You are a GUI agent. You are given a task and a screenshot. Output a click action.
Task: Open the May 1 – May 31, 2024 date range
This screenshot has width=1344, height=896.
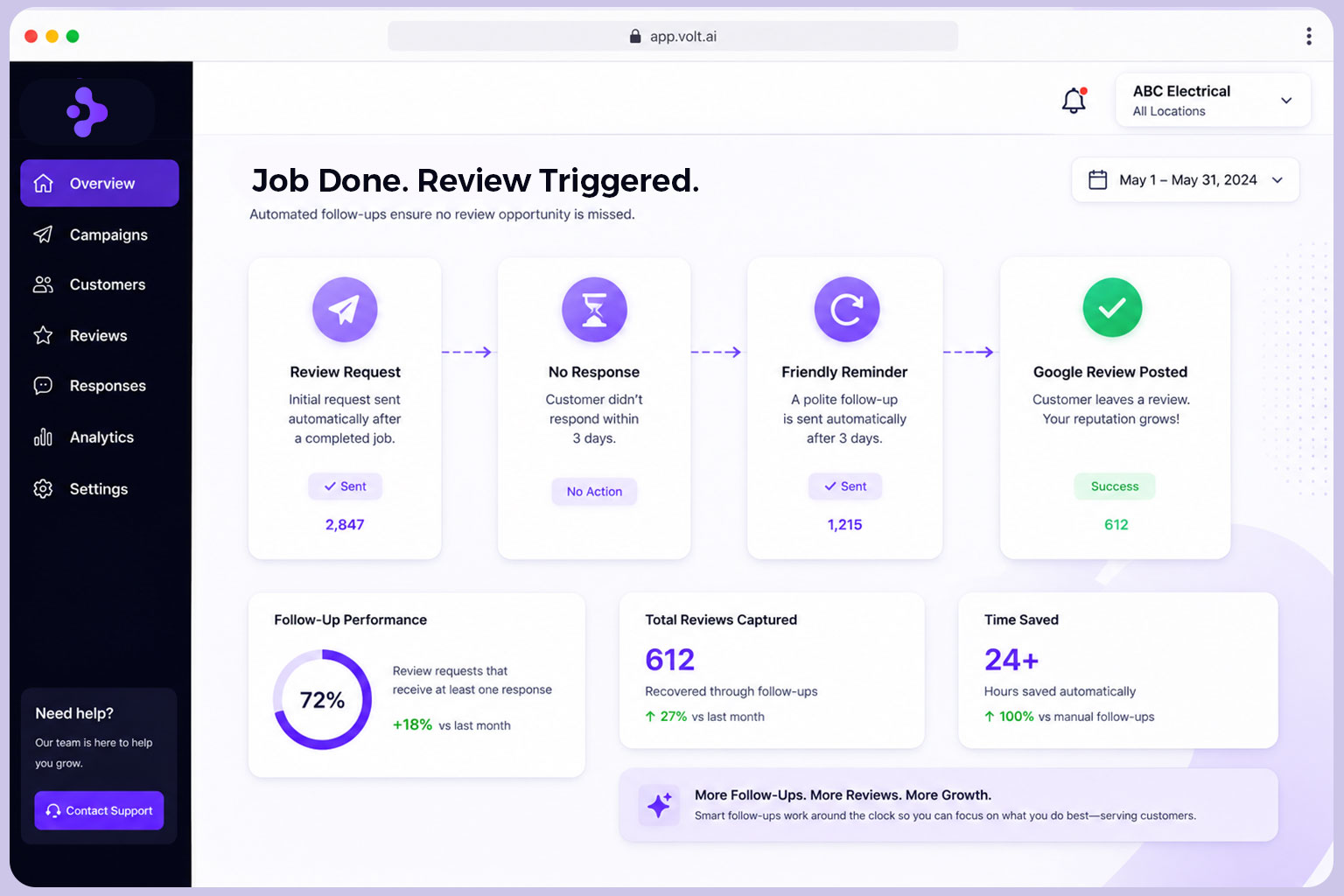pyautogui.click(x=1185, y=179)
